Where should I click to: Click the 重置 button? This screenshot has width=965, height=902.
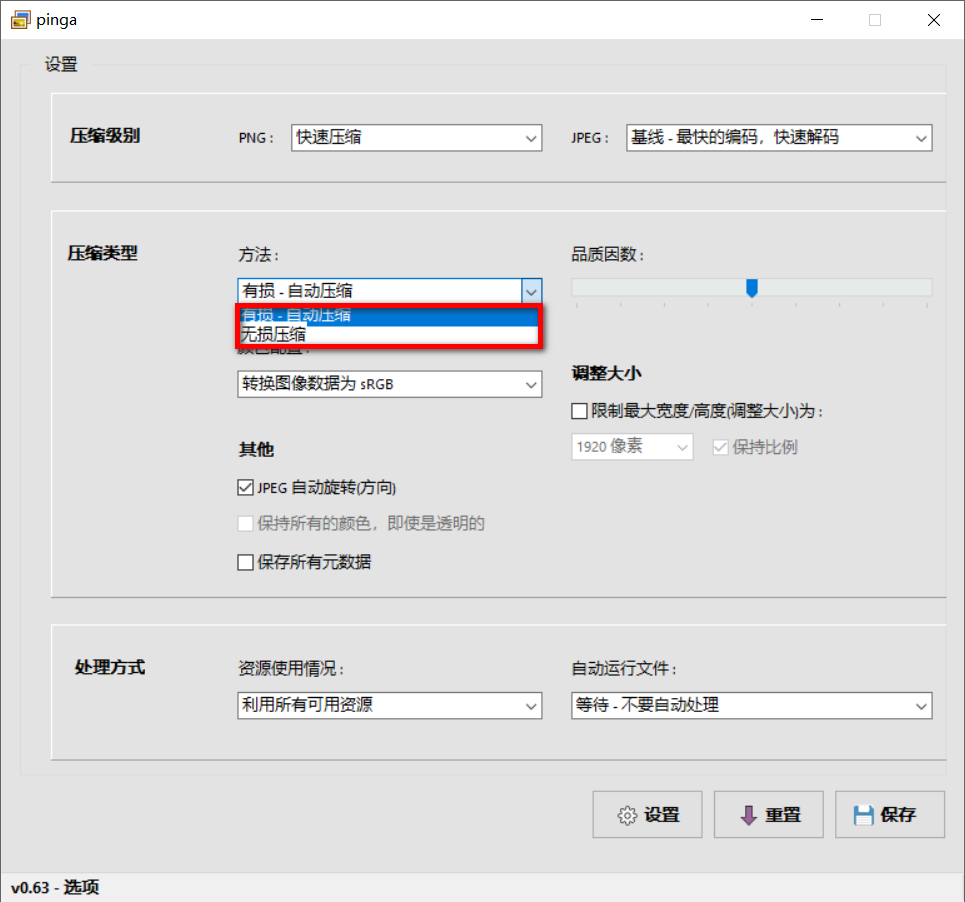coord(768,814)
